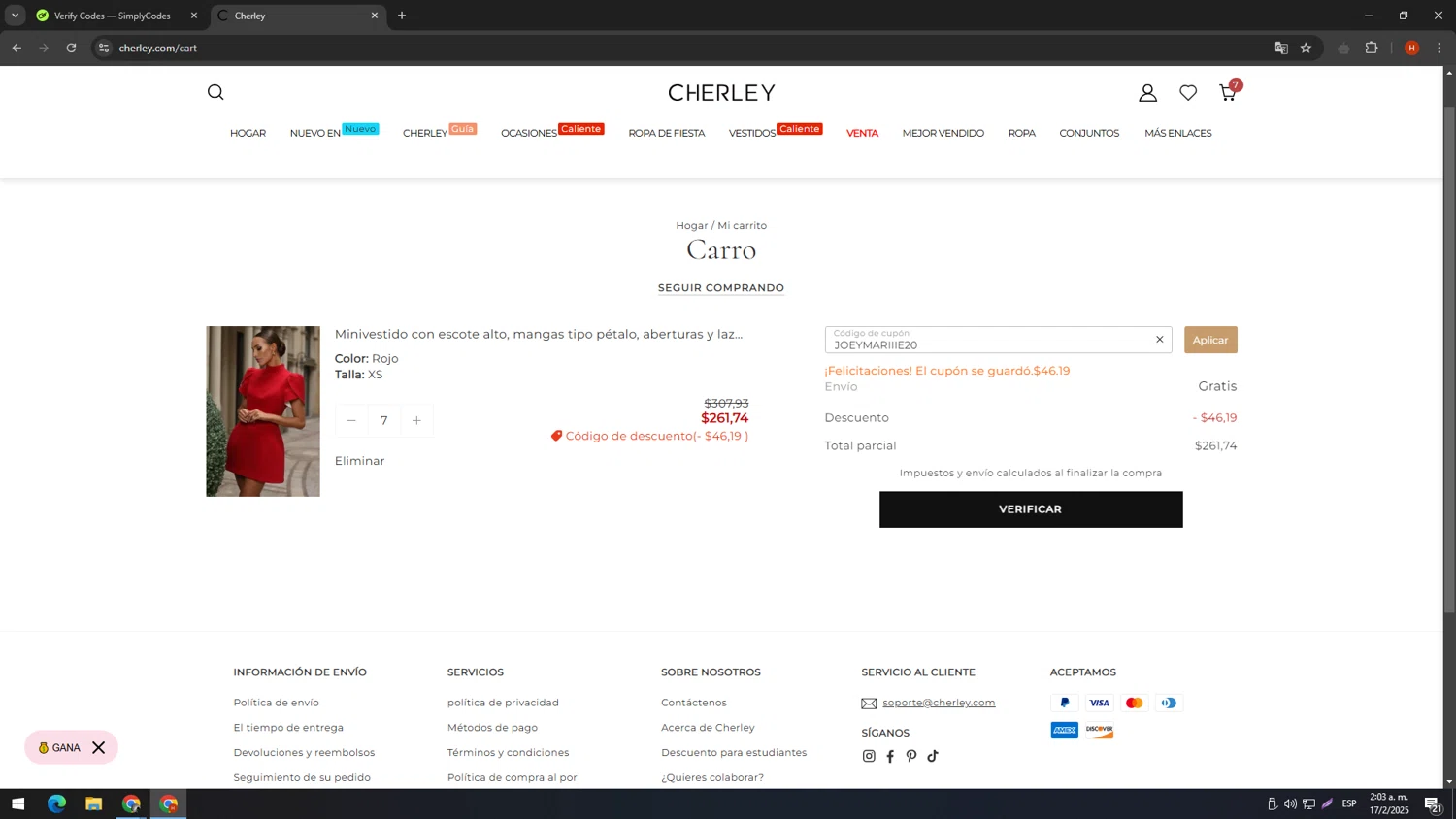Go back to the previous page

[x=17, y=48]
